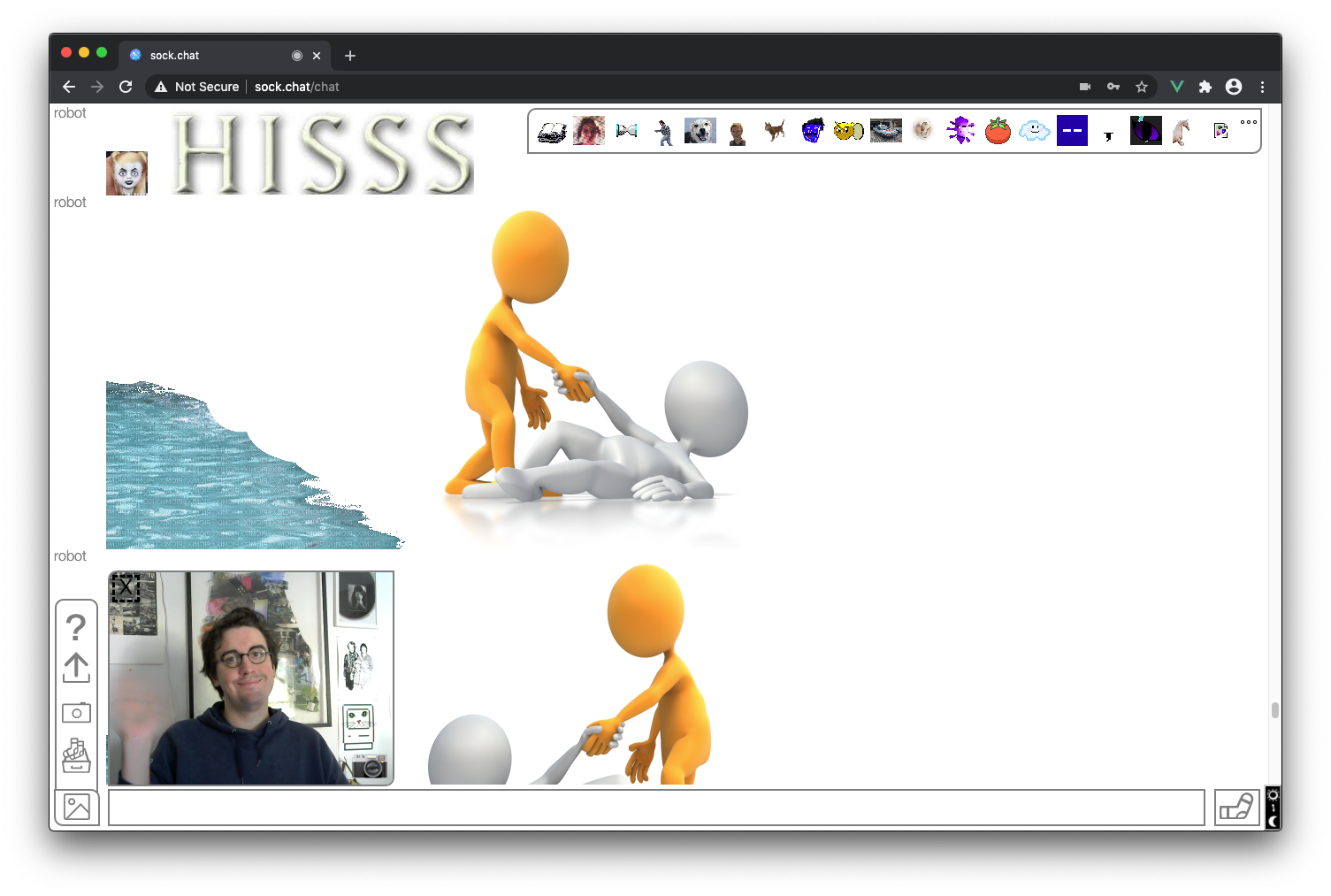Enable light mode with the sun toggle
This screenshot has height=896, width=1331.
pos(1273,795)
